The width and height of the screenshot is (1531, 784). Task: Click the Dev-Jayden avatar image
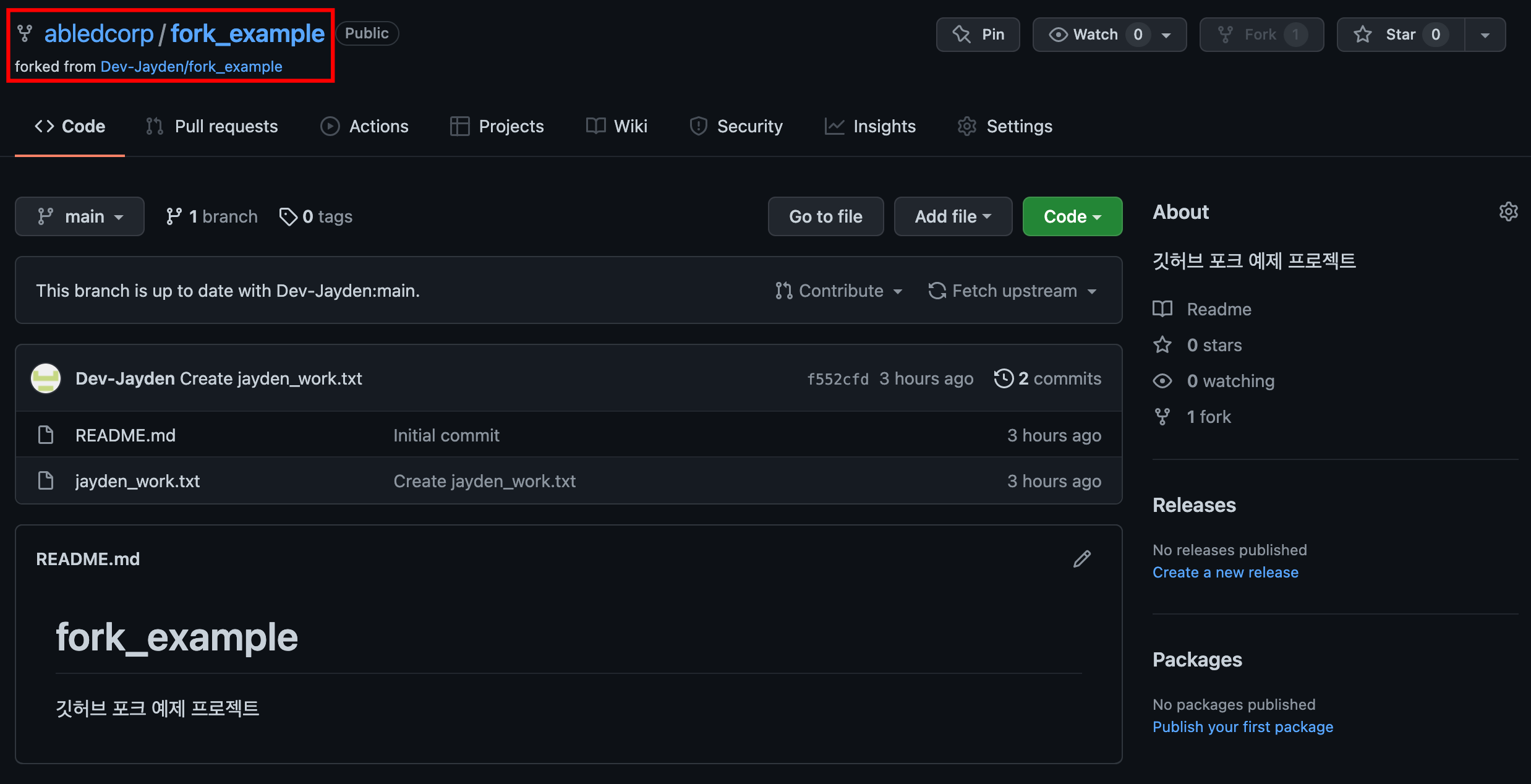(x=46, y=378)
